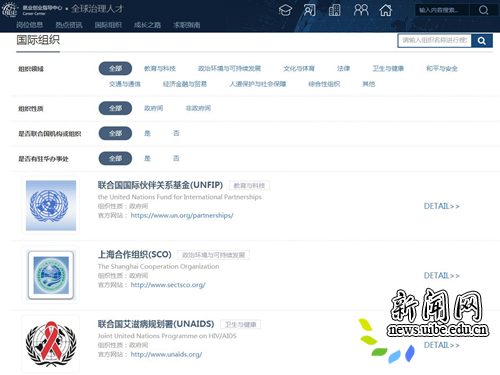
Task: Click the building icon in header
Action: point(334,10)
